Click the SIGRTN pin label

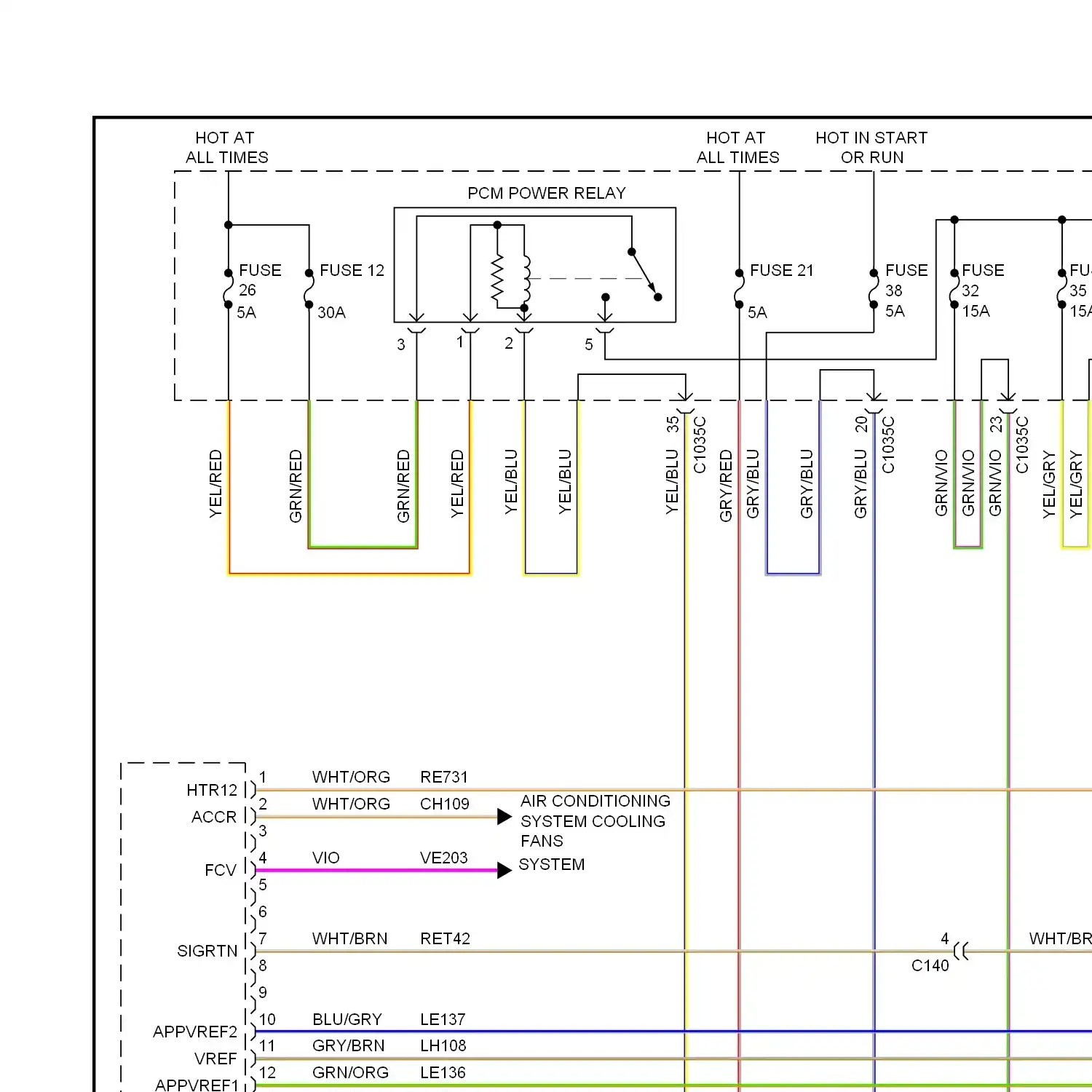[207, 951]
